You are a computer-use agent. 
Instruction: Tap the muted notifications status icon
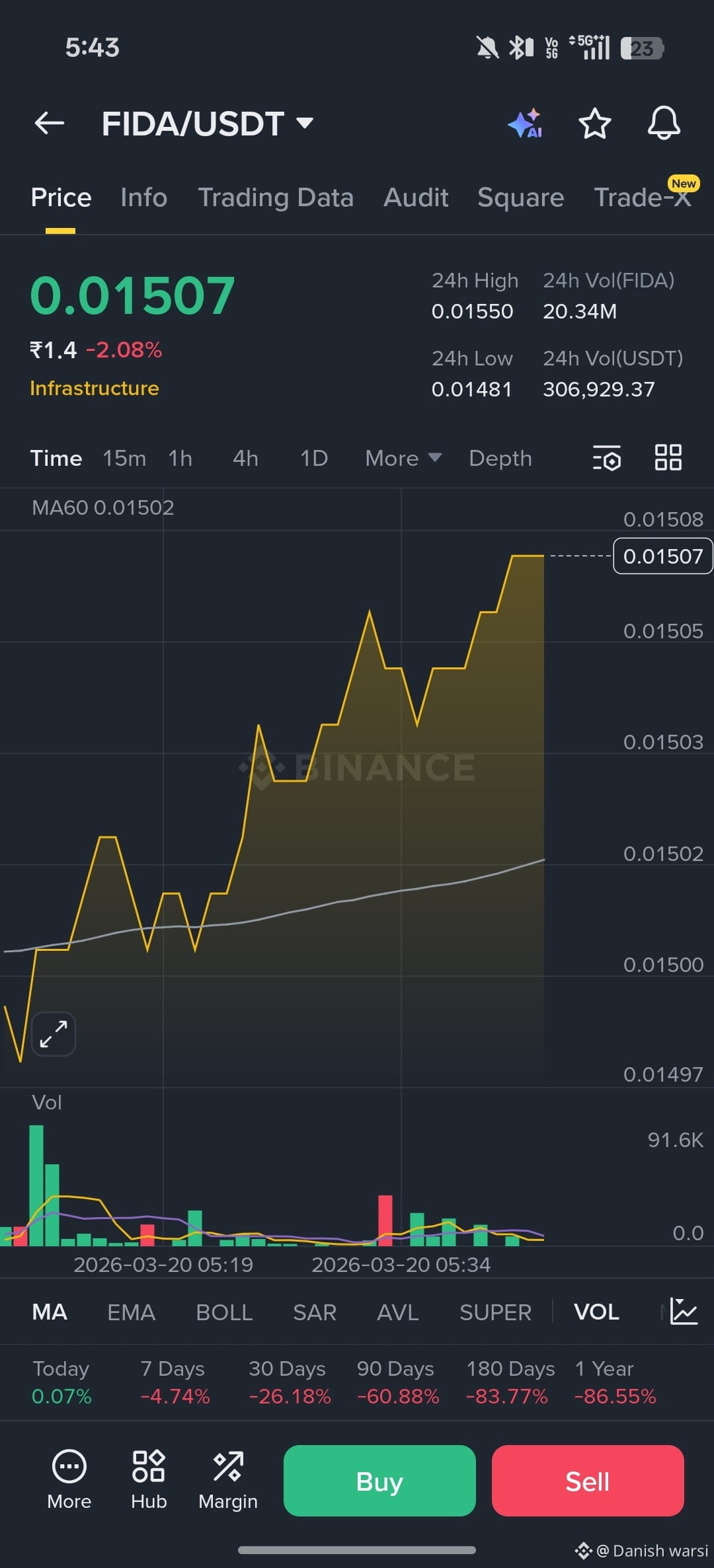point(487,48)
